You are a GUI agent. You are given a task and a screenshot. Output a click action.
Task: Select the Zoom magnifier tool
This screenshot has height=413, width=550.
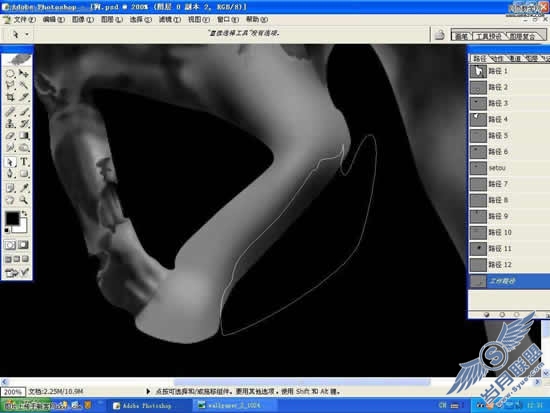pos(24,200)
